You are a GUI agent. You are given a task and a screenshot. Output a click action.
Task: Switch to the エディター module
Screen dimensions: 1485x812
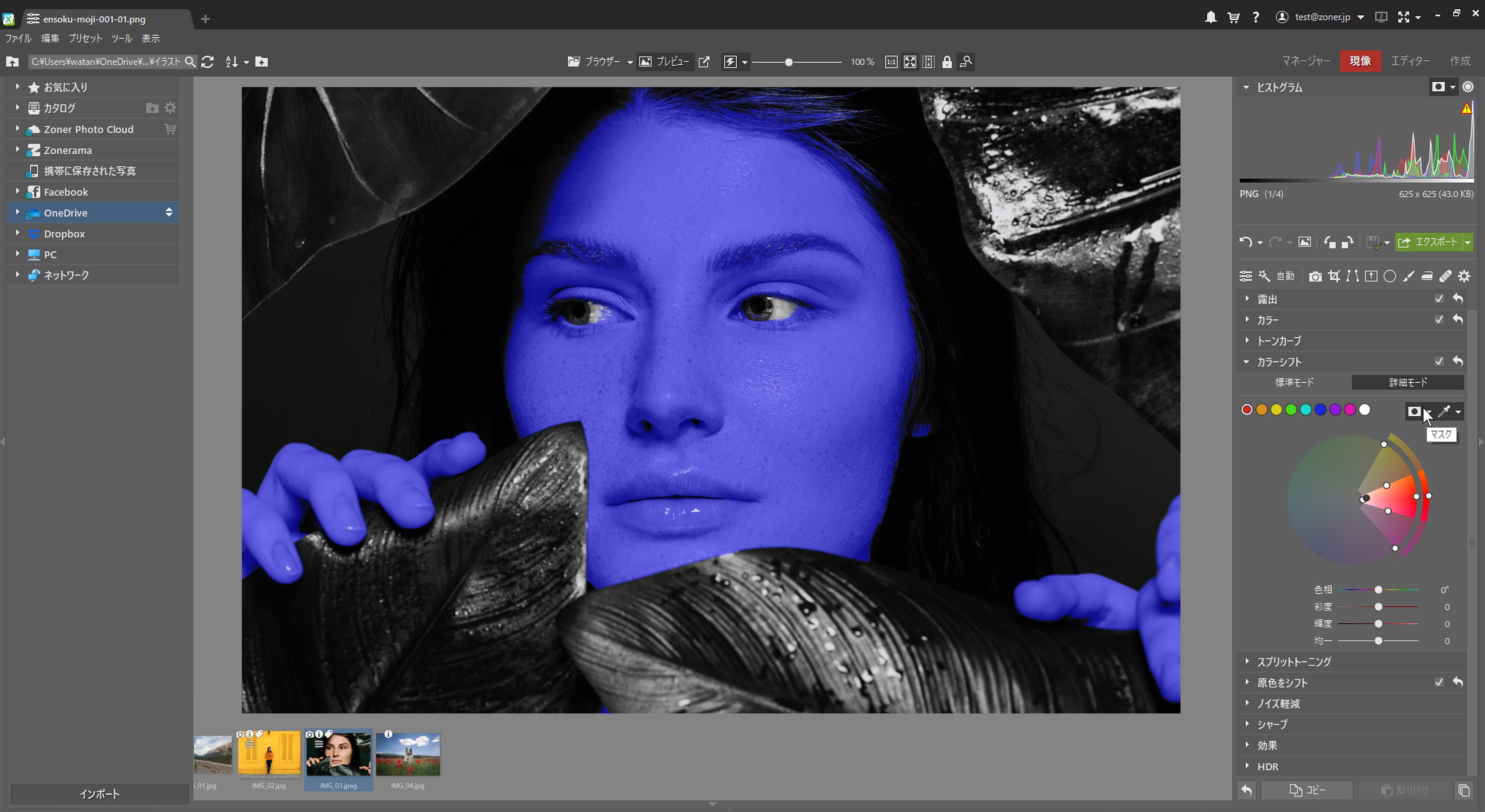coord(1410,61)
